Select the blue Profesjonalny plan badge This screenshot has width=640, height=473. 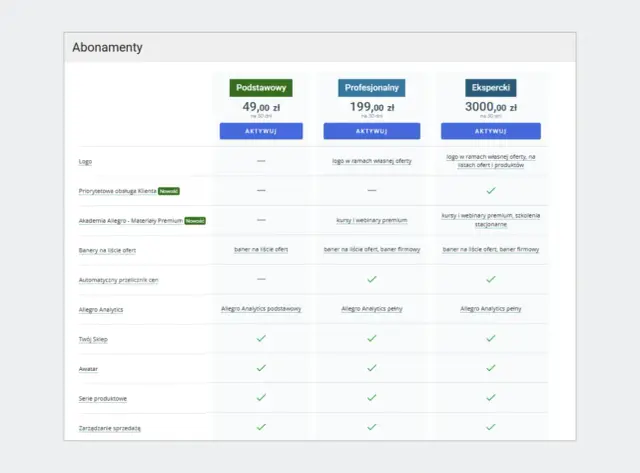(371, 88)
